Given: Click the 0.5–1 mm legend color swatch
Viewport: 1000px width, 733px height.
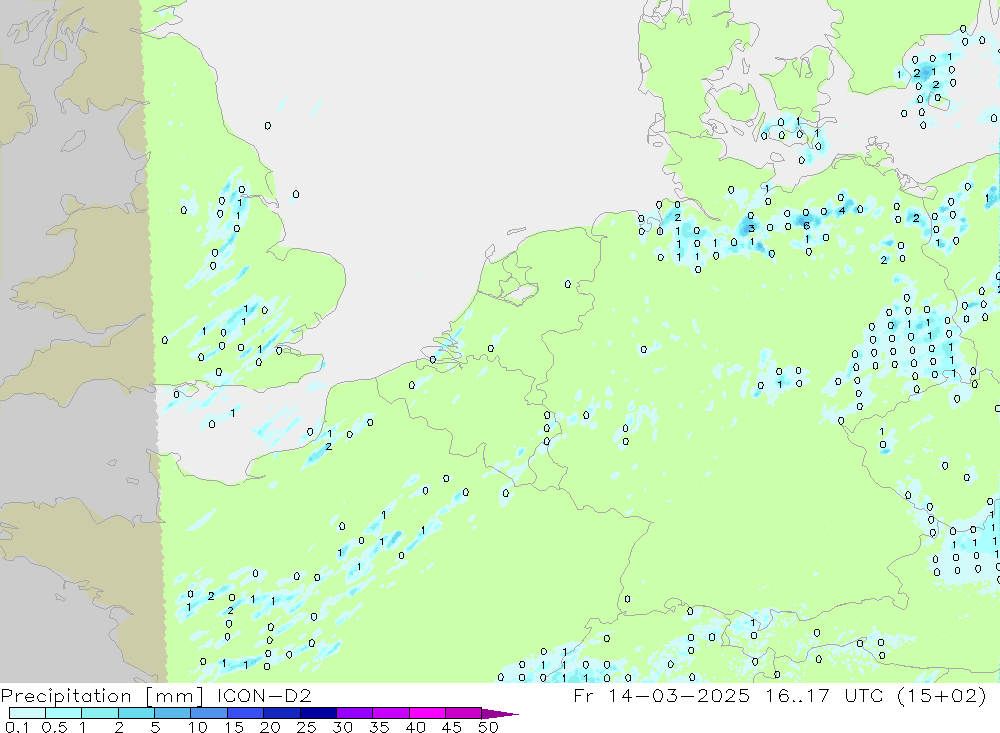Looking at the screenshot, I should [x=64, y=713].
